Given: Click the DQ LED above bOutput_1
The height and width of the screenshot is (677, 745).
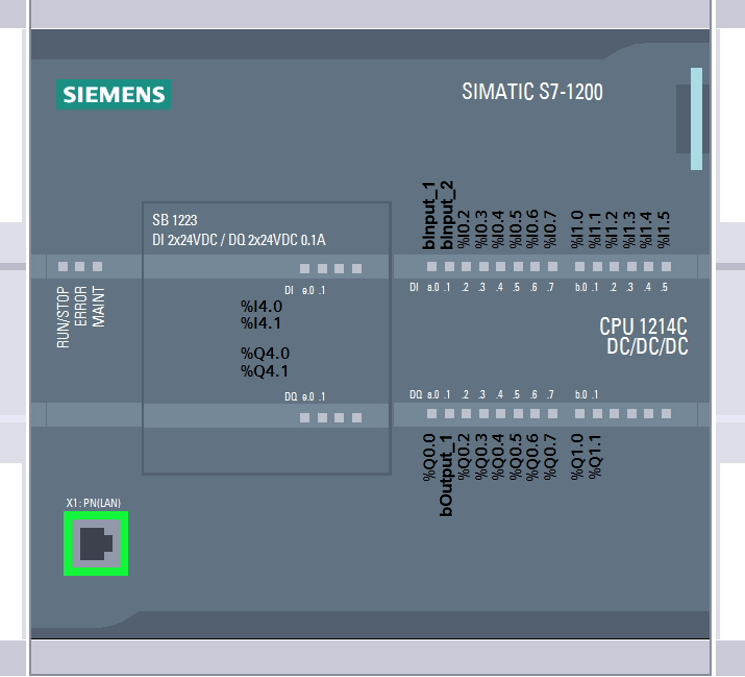Looking at the screenshot, I should (449, 412).
